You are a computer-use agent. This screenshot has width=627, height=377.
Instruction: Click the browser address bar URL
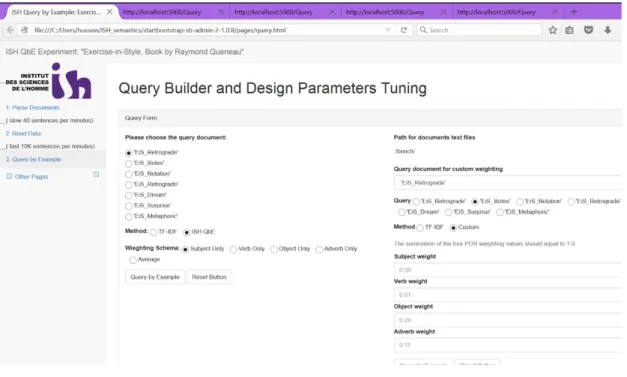(160, 30)
